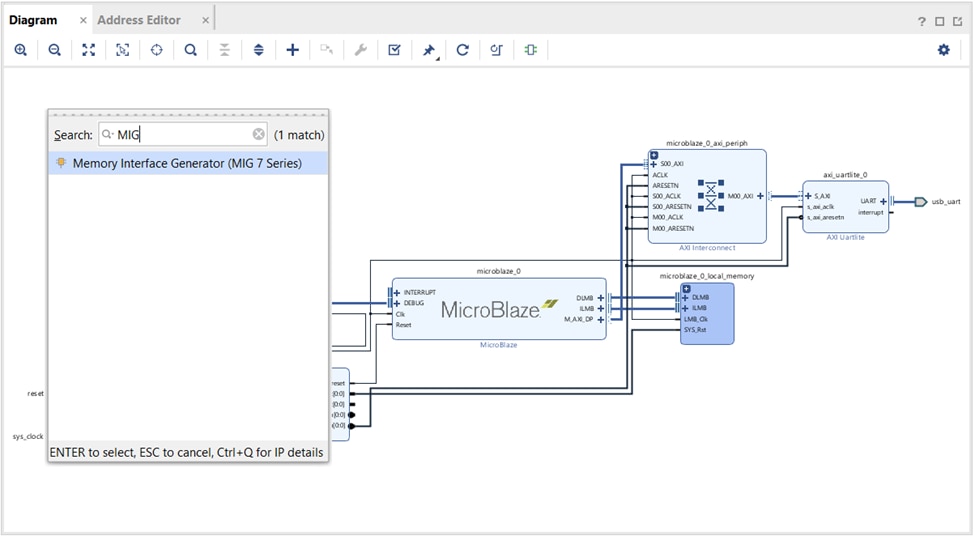This screenshot has height=536, width=975.
Task: Switch to the Address Editor tab
Action: (x=139, y=20)
